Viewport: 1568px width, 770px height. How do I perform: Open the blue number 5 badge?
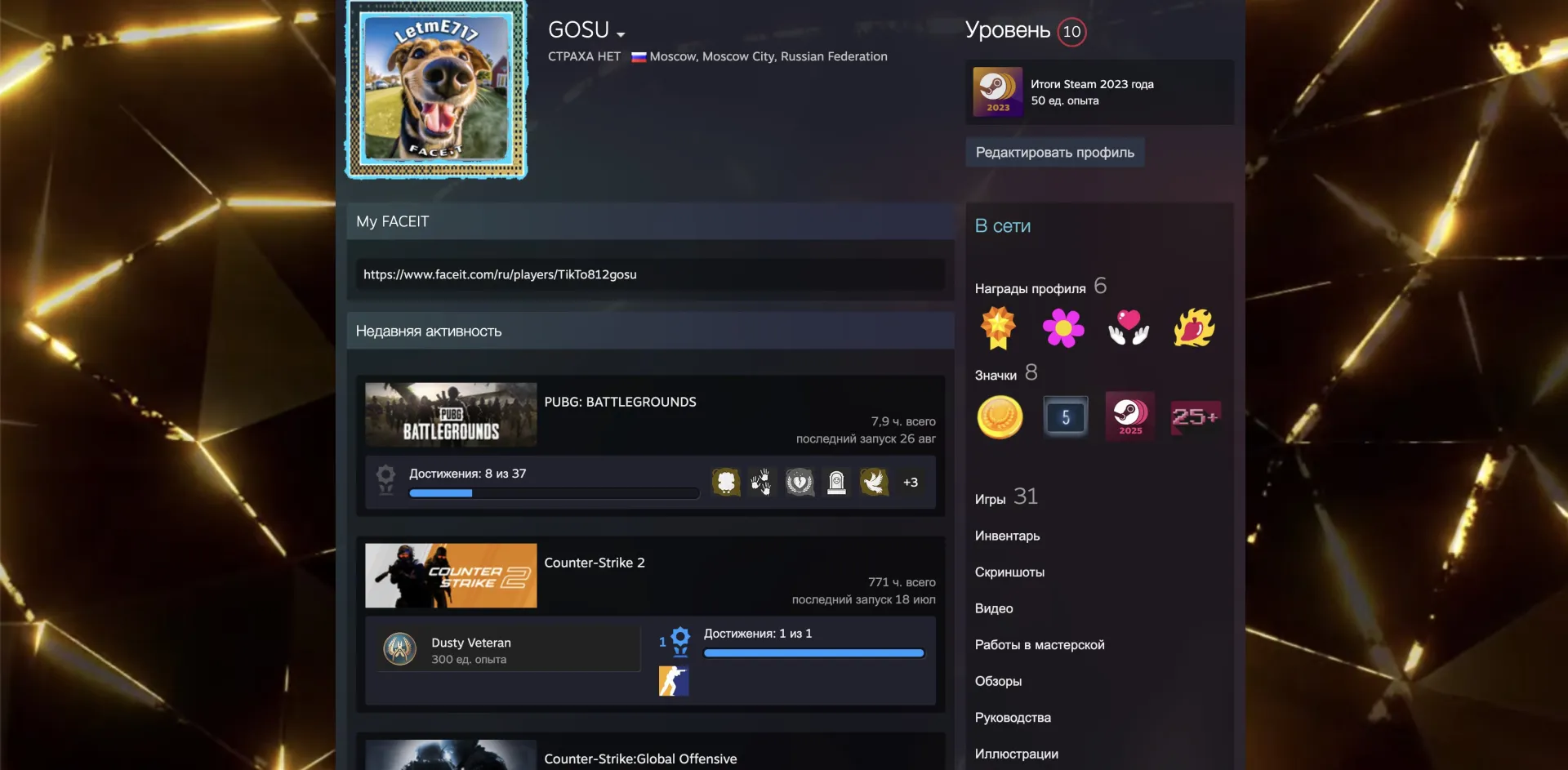click(1065, 417)
